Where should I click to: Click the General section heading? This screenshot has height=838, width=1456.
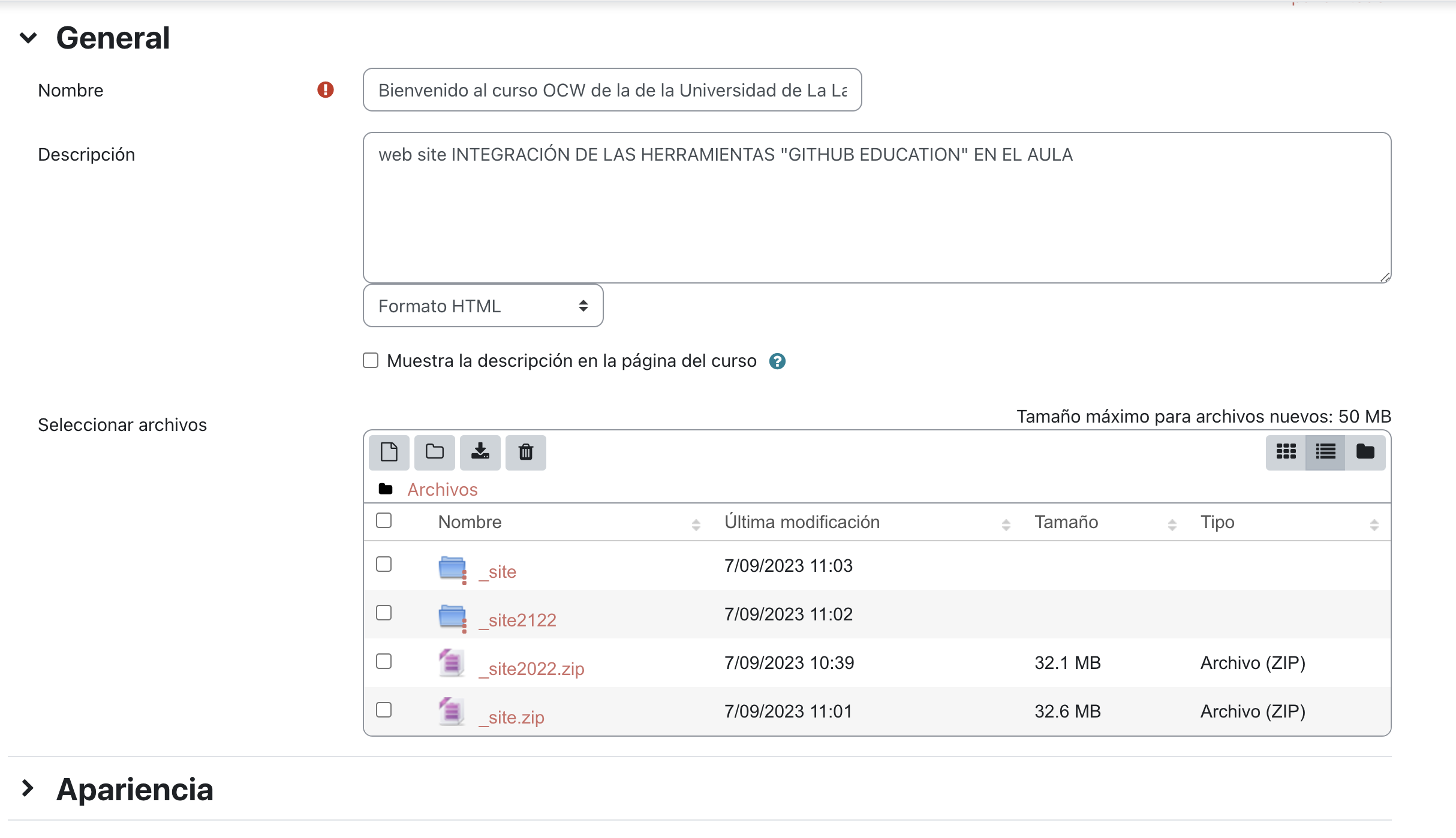[113, 38]
